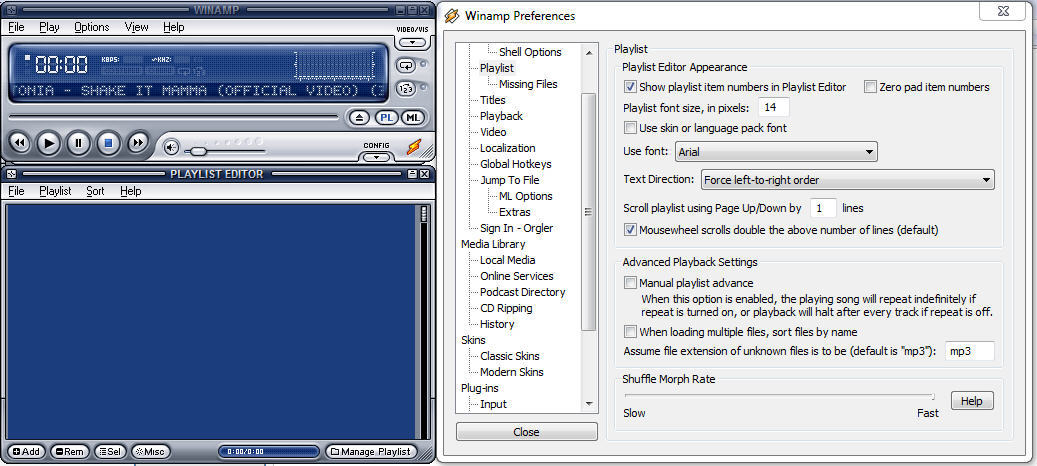Viewport: 1037px width, 466px height.
Task: Click the Playlist font size field
Action: pyautogui.click(x=774, y=107)
